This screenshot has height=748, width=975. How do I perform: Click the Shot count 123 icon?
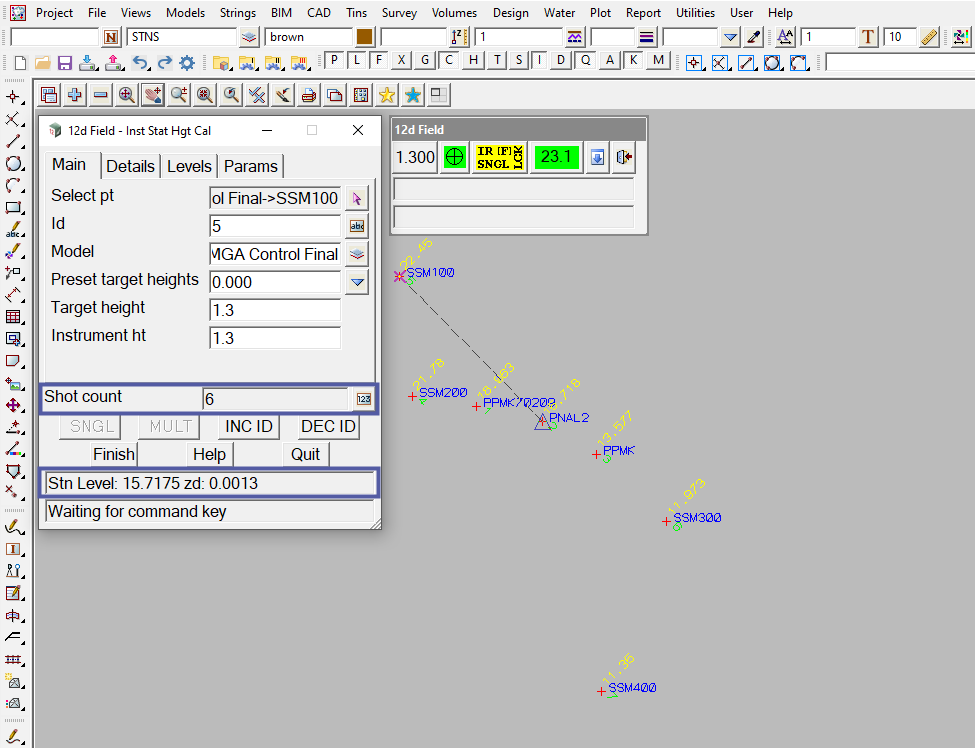[363, 399]
